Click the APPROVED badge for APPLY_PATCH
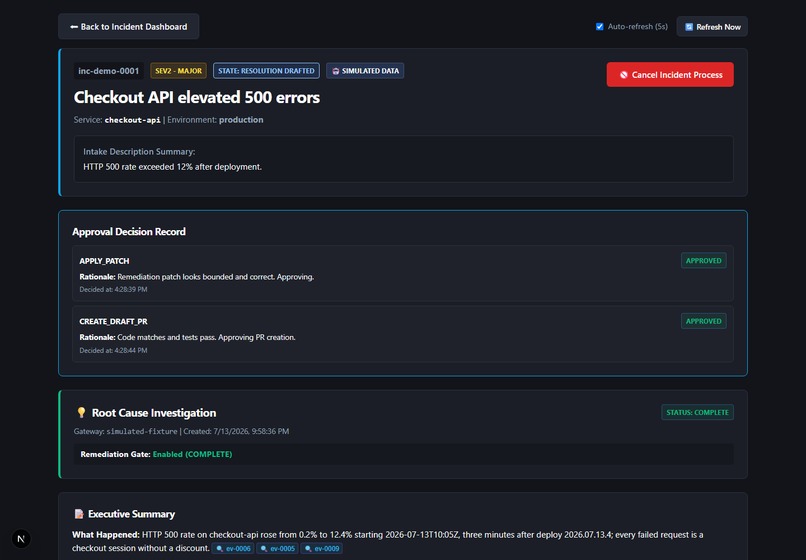This screenshot has width=806, height=560. tap(704, 261)
